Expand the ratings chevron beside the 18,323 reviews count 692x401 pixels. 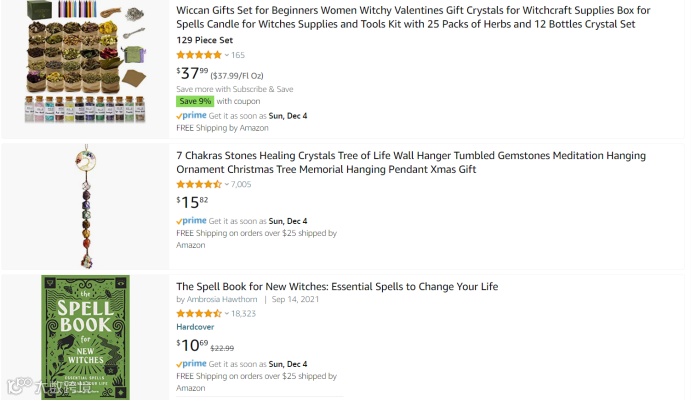pyautogui.click(x=227, y=313)
